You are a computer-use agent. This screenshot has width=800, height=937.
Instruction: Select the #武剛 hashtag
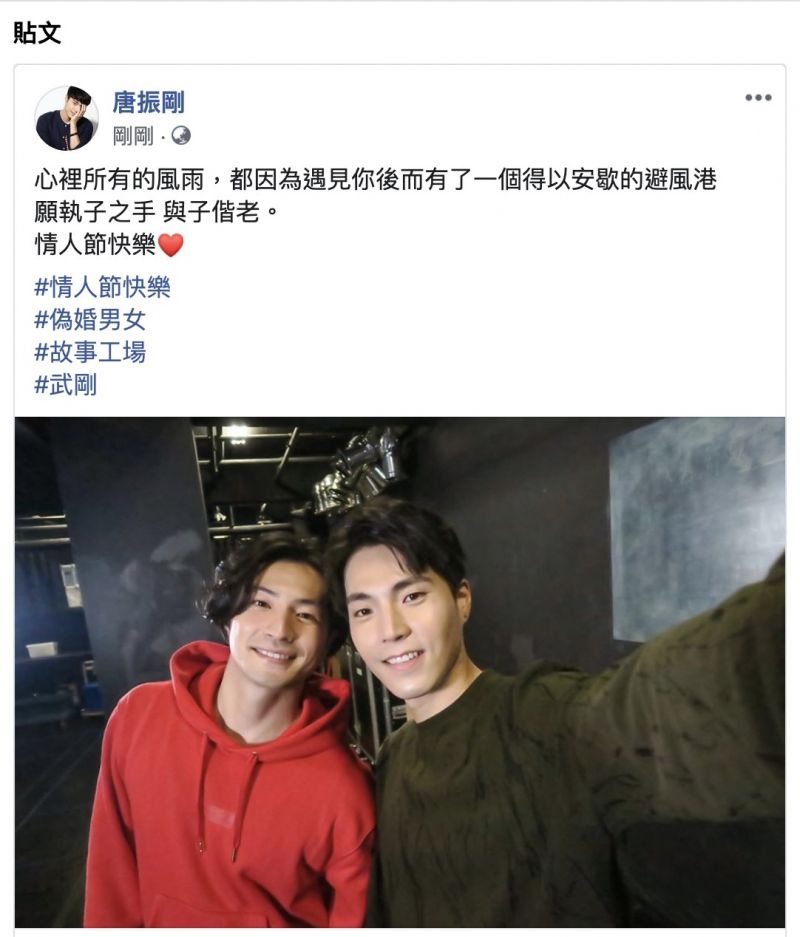tap(65, 385)
